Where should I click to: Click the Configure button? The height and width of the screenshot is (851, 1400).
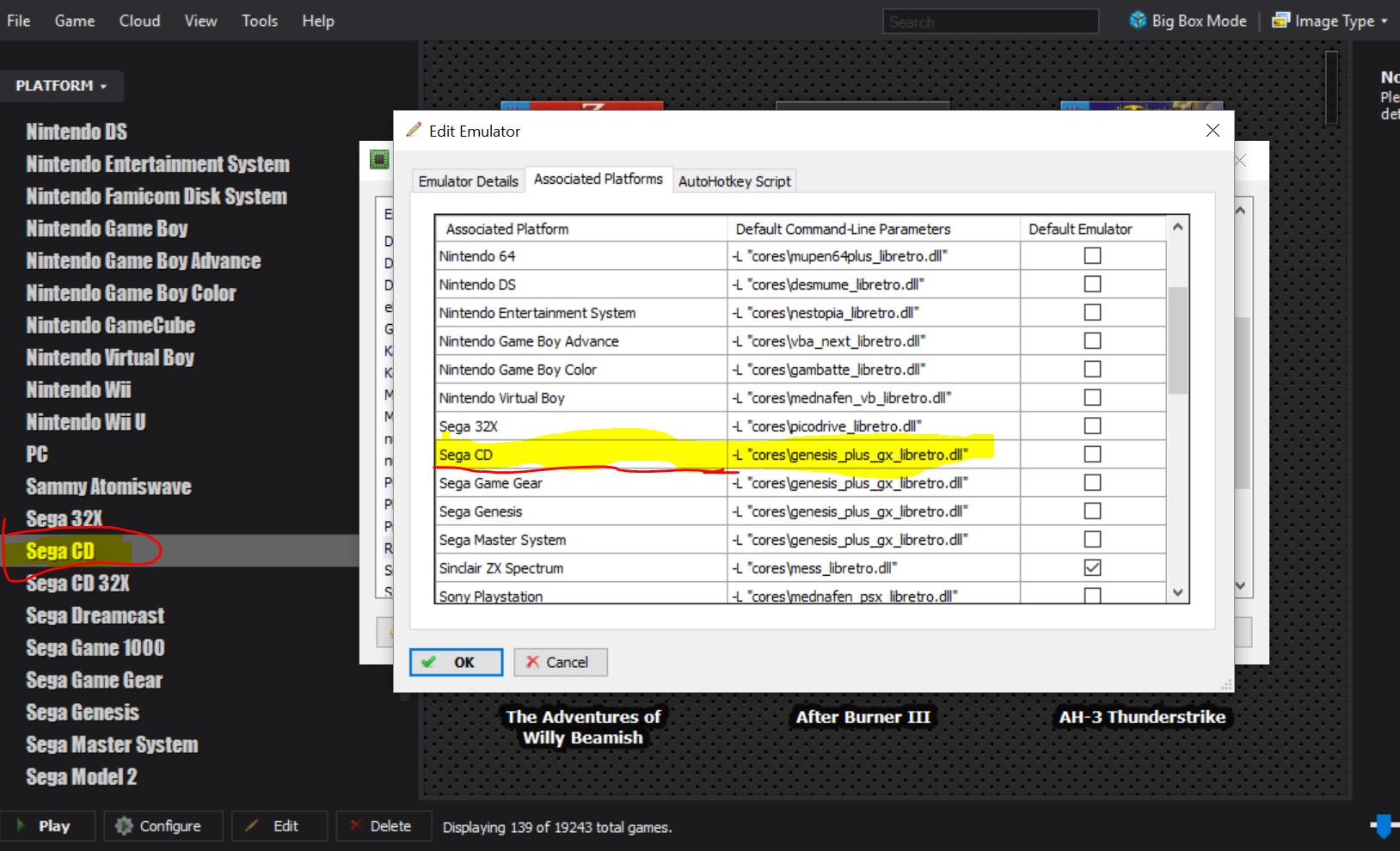point(163,826)
